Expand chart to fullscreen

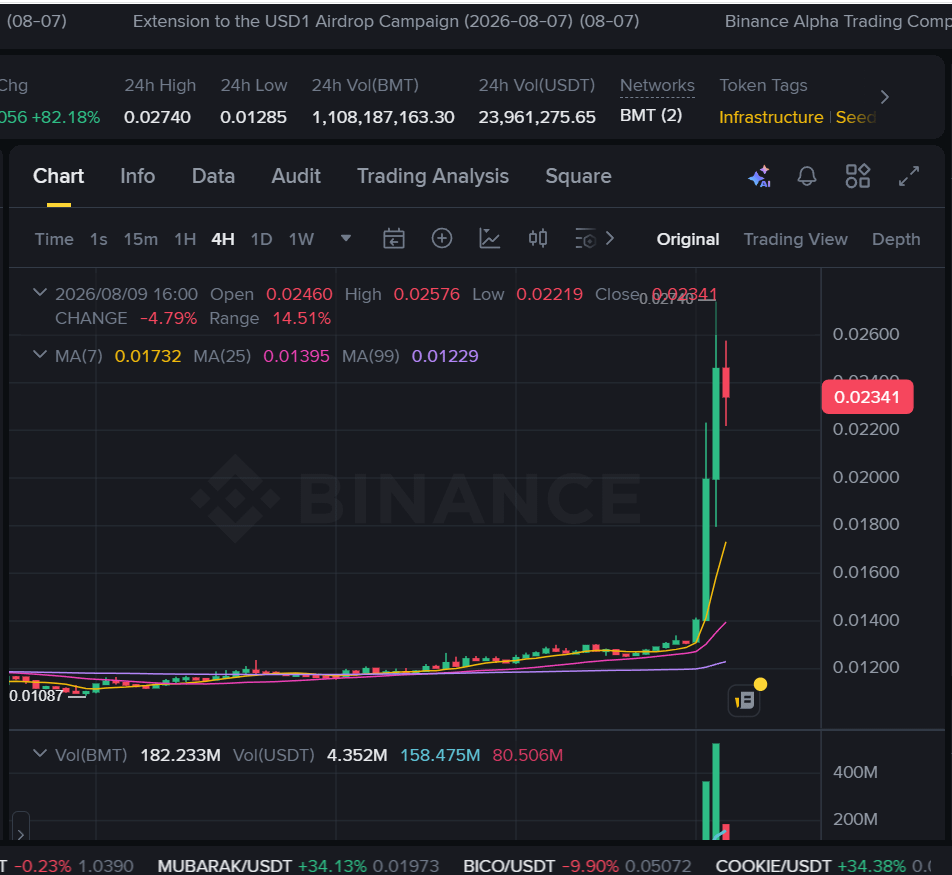click(909, 176)
